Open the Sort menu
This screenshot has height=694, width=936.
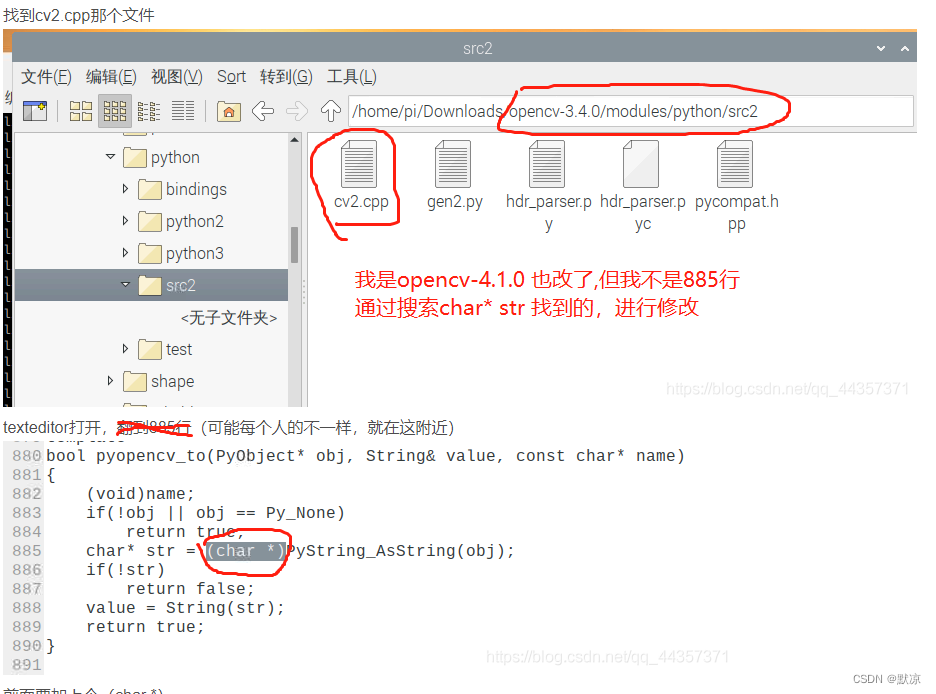point(231,76)
